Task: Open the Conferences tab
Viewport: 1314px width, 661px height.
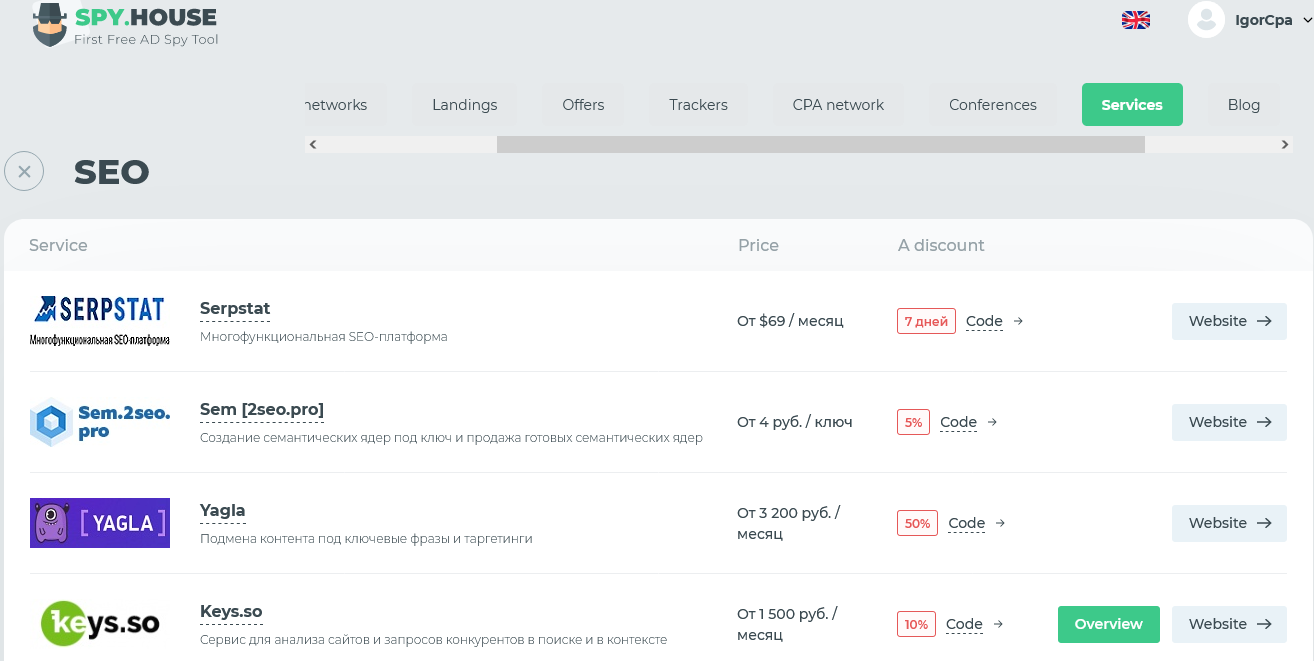Action: pos(993,105)
